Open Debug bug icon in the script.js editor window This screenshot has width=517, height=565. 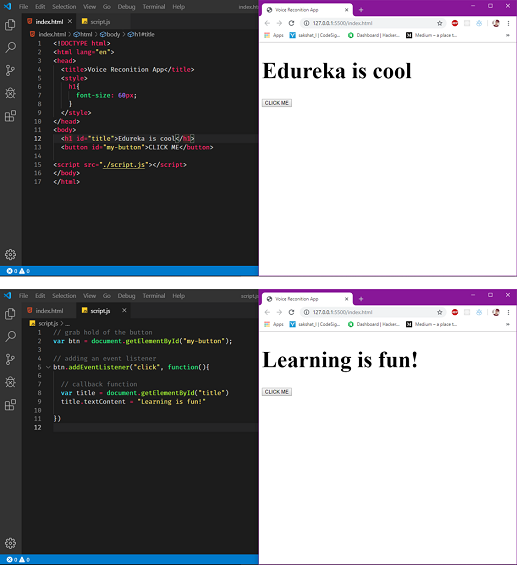click(10, 382)
